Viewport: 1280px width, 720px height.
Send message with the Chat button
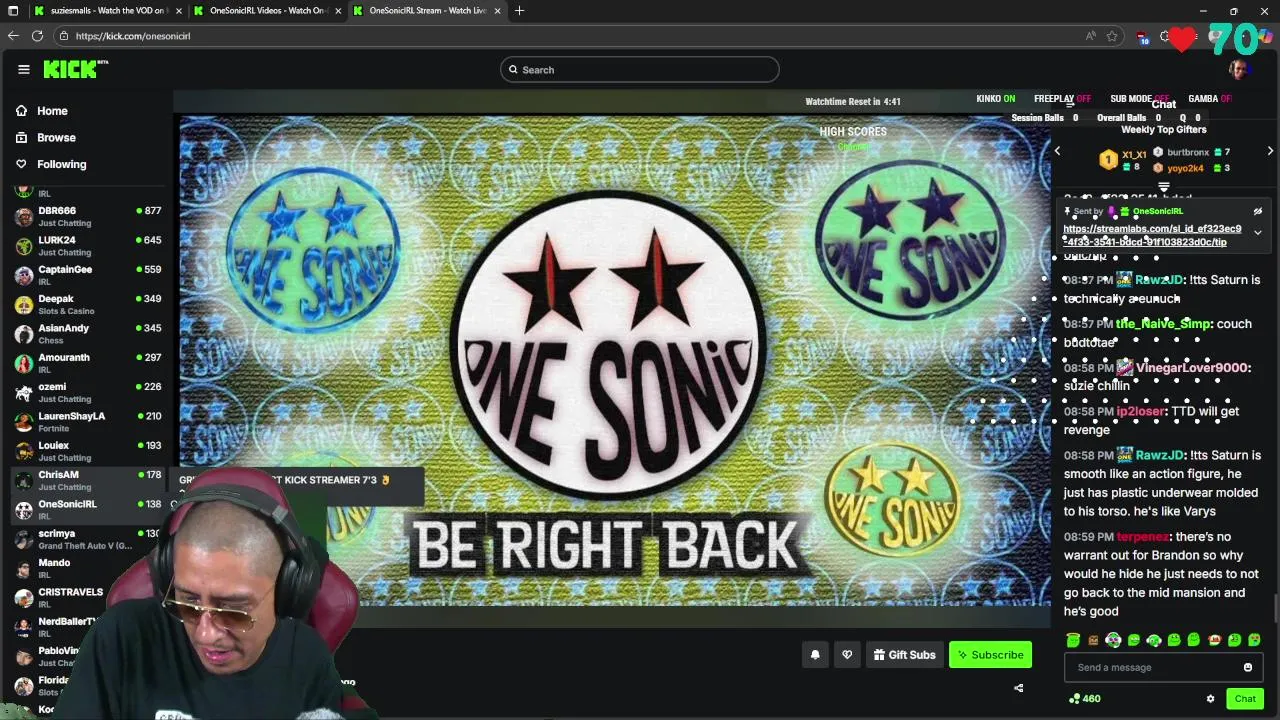click(x=1245, y=699)
